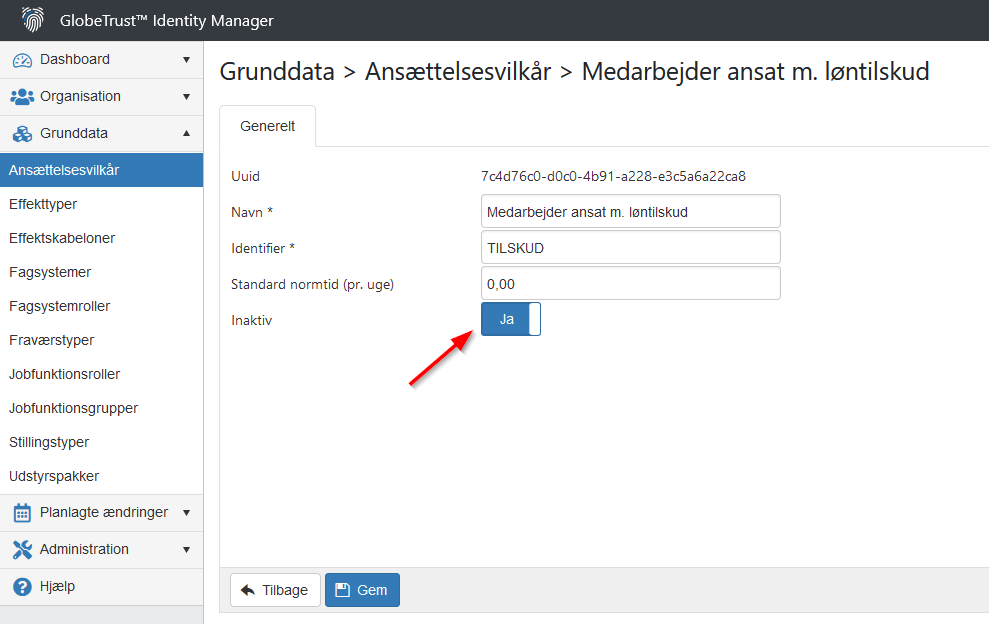The height and width of the screenshot is (624, 989).
Task: Click the GlobeTrust fingerprint logo icon
Action: coord(32,20)
